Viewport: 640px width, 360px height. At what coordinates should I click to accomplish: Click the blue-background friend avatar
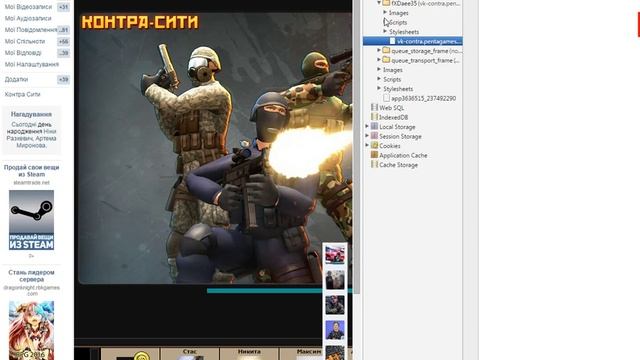(x=335, y=330)
